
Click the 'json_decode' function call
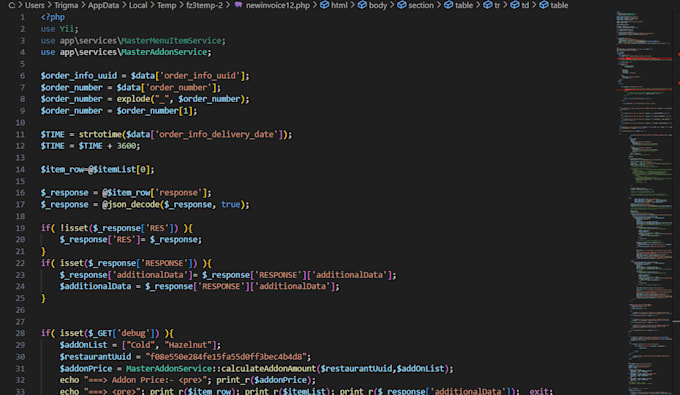[134, 205]
